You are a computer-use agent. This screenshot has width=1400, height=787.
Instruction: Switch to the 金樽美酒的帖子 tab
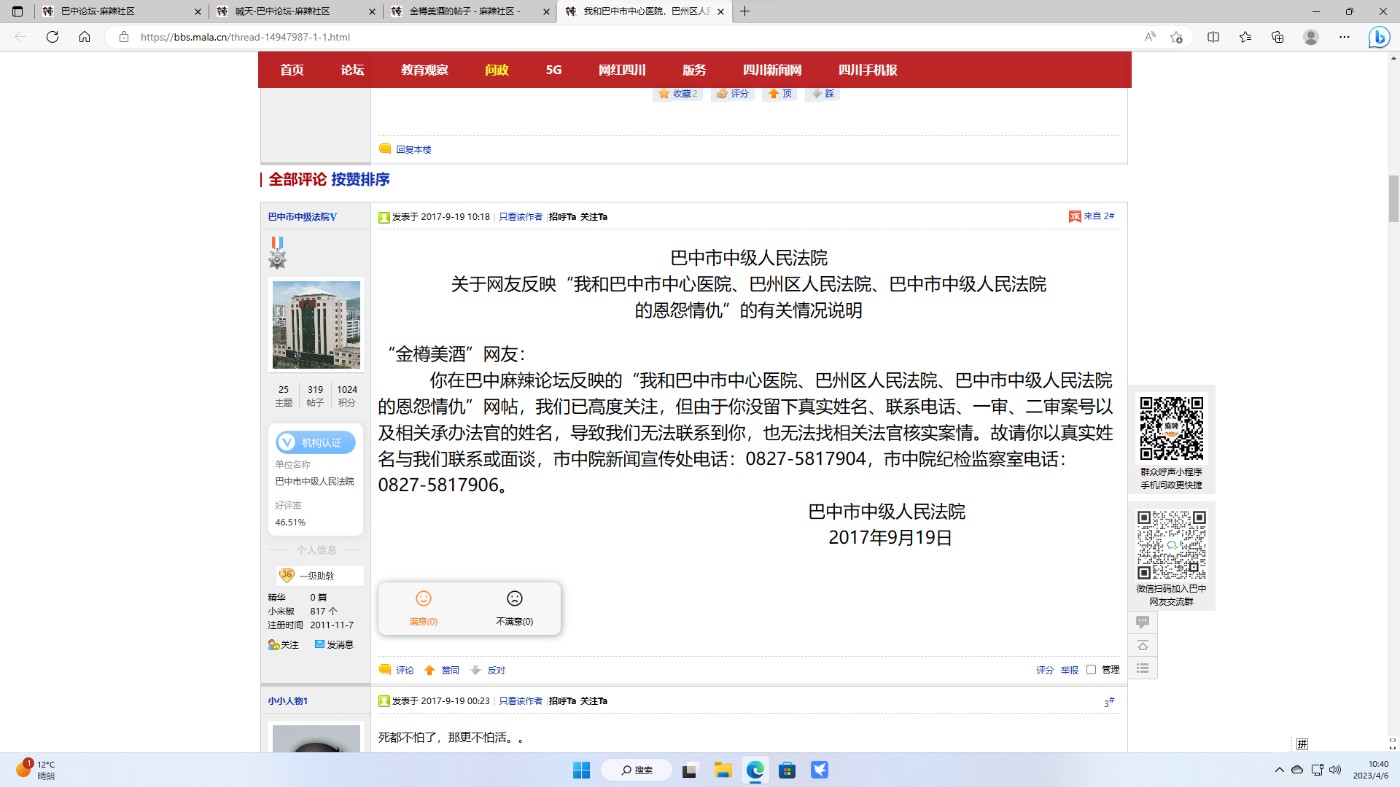pos(468,11)
